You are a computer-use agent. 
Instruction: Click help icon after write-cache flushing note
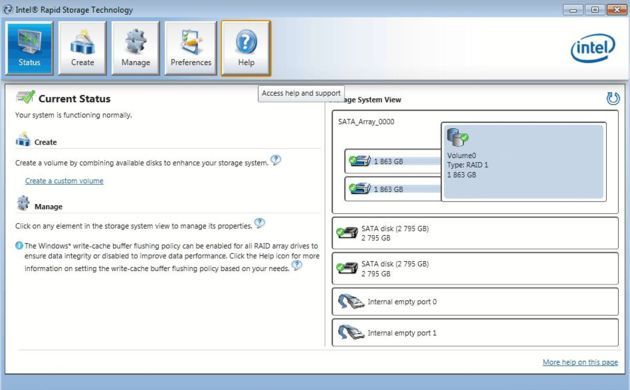coord(297,265)
